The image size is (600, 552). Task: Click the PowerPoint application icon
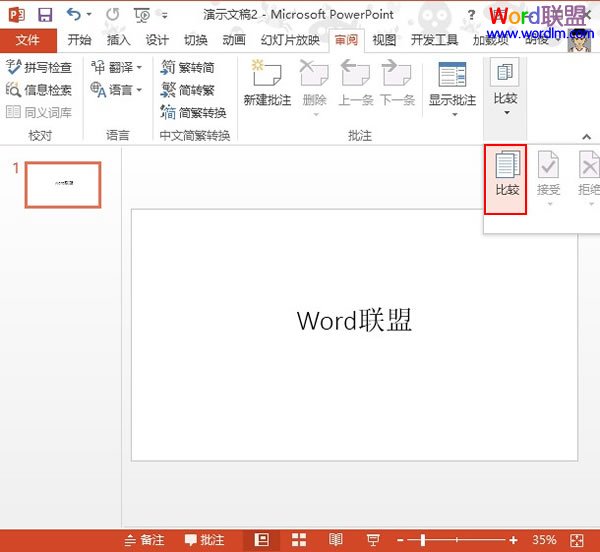click(x=16, y=15)
